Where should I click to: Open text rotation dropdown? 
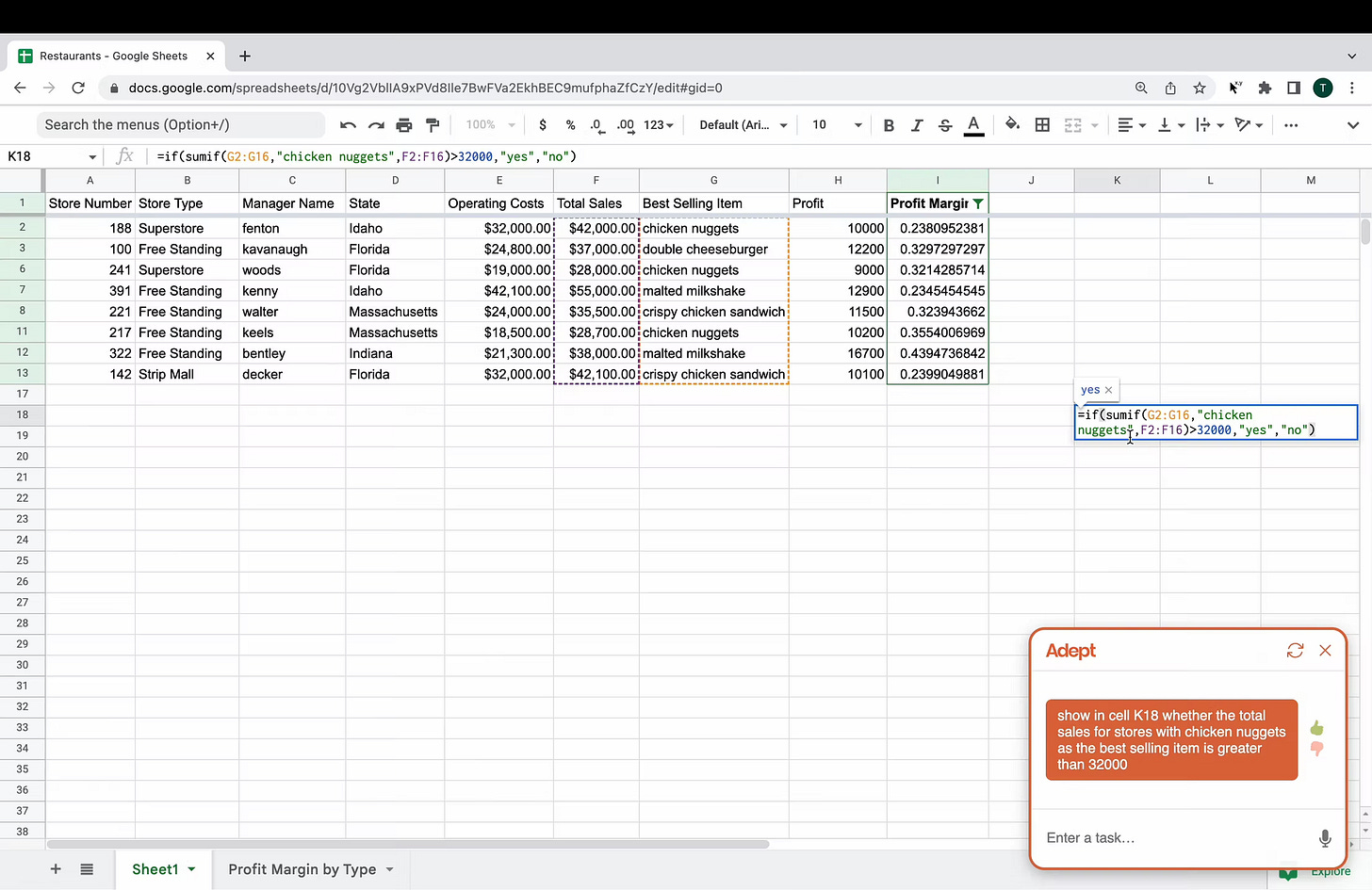pos(1248,124)
